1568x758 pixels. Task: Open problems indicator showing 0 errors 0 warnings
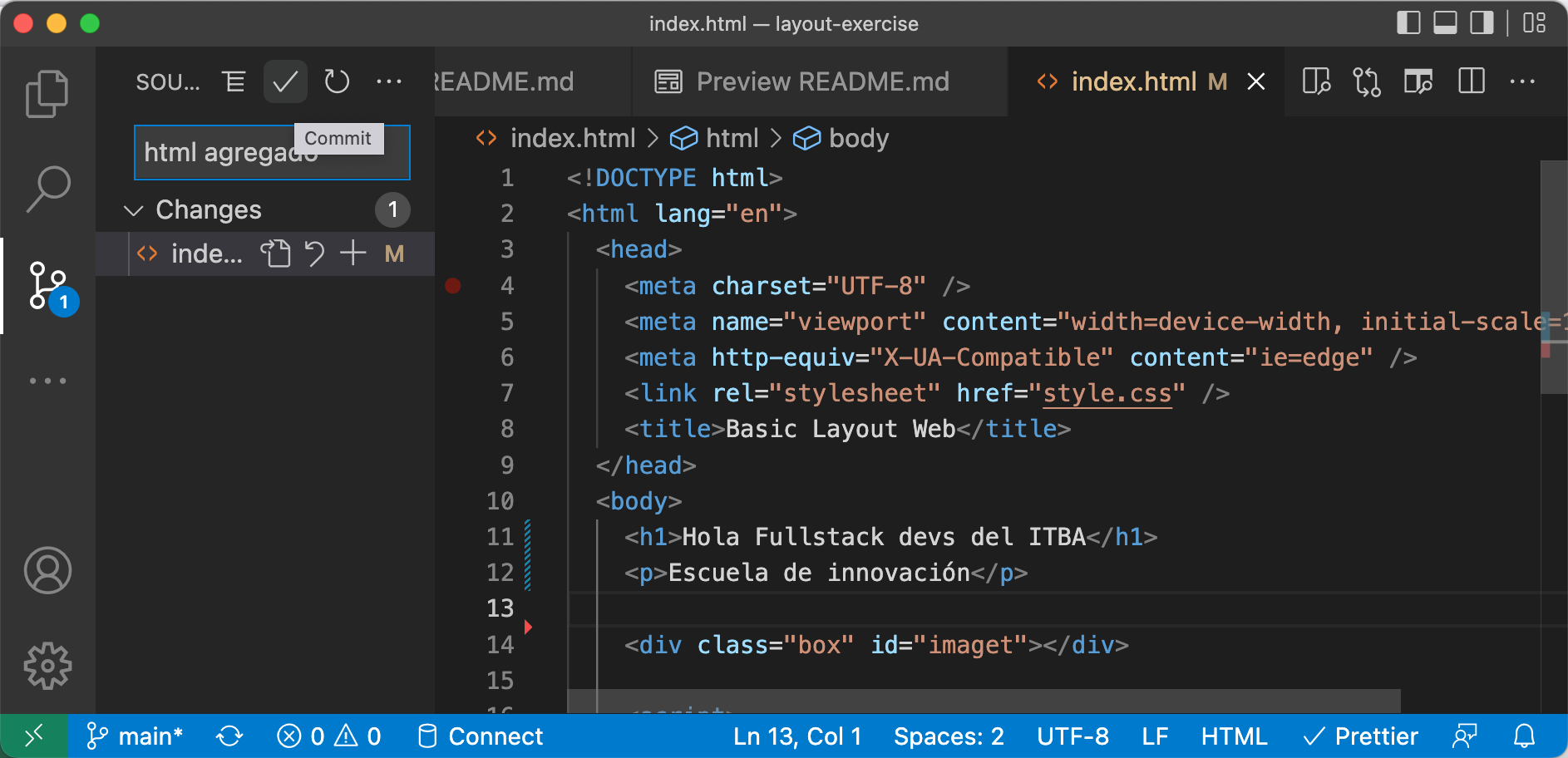click(328, 736)
